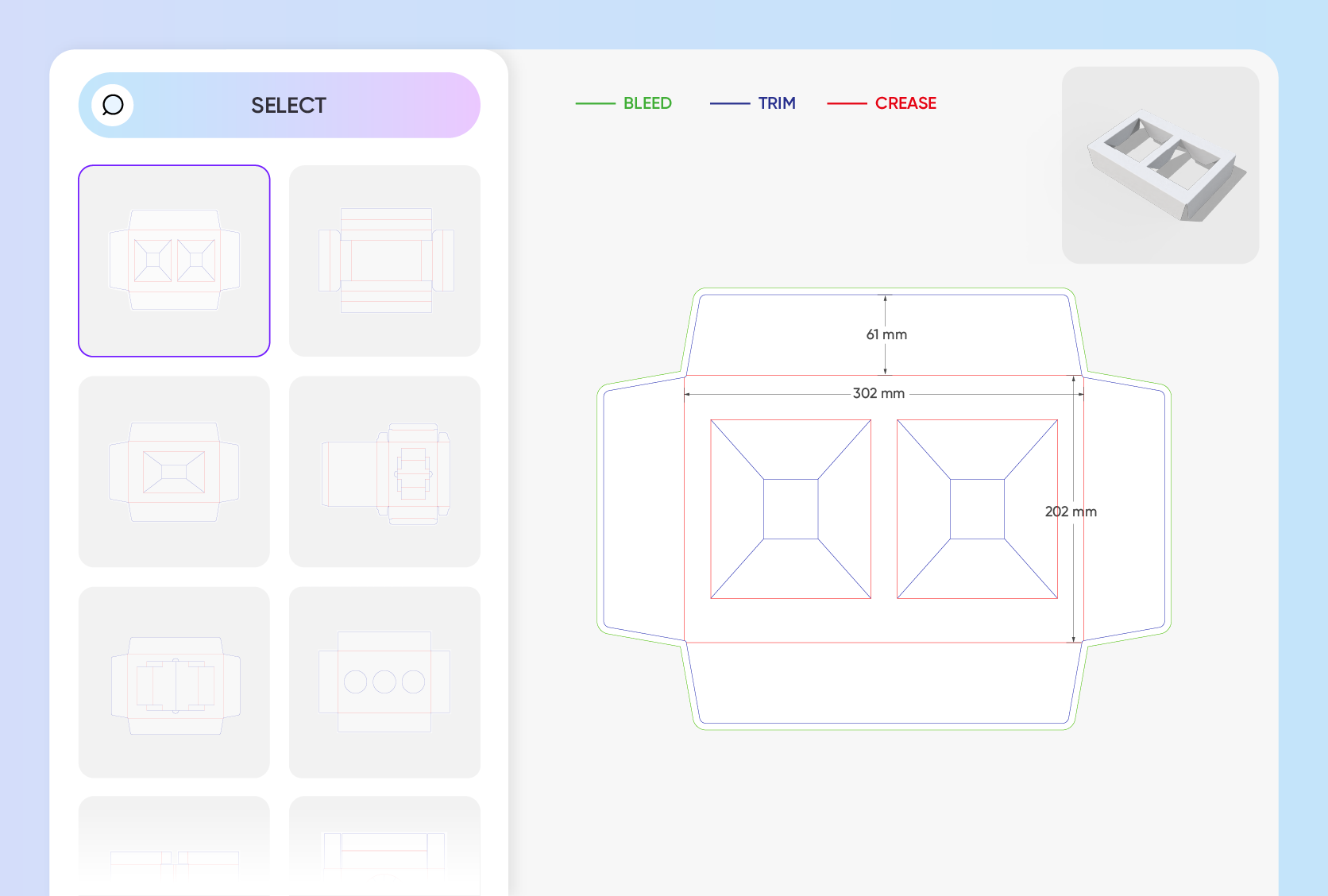Select the double-window tray dieline template

[x=174, y=261]
